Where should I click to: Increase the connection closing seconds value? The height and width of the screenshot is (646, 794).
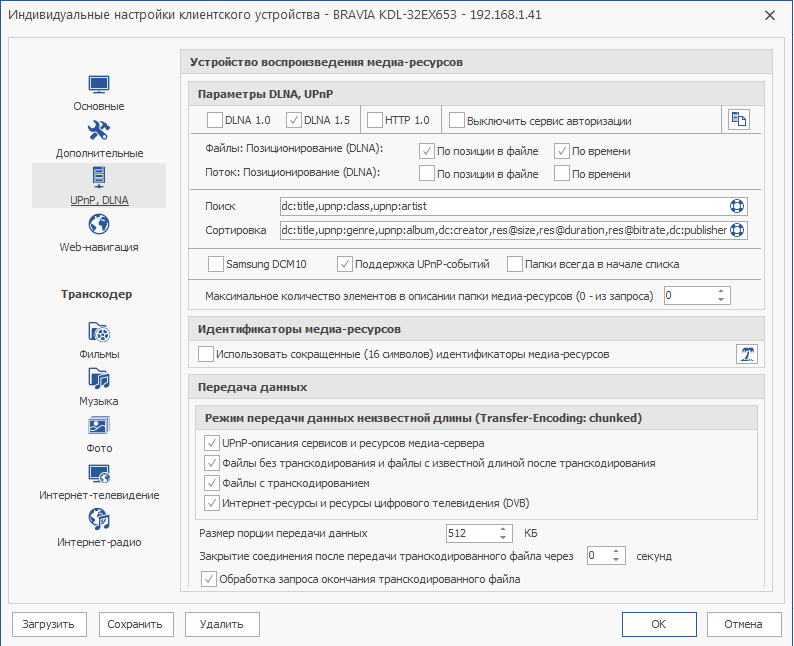(618, 550)
